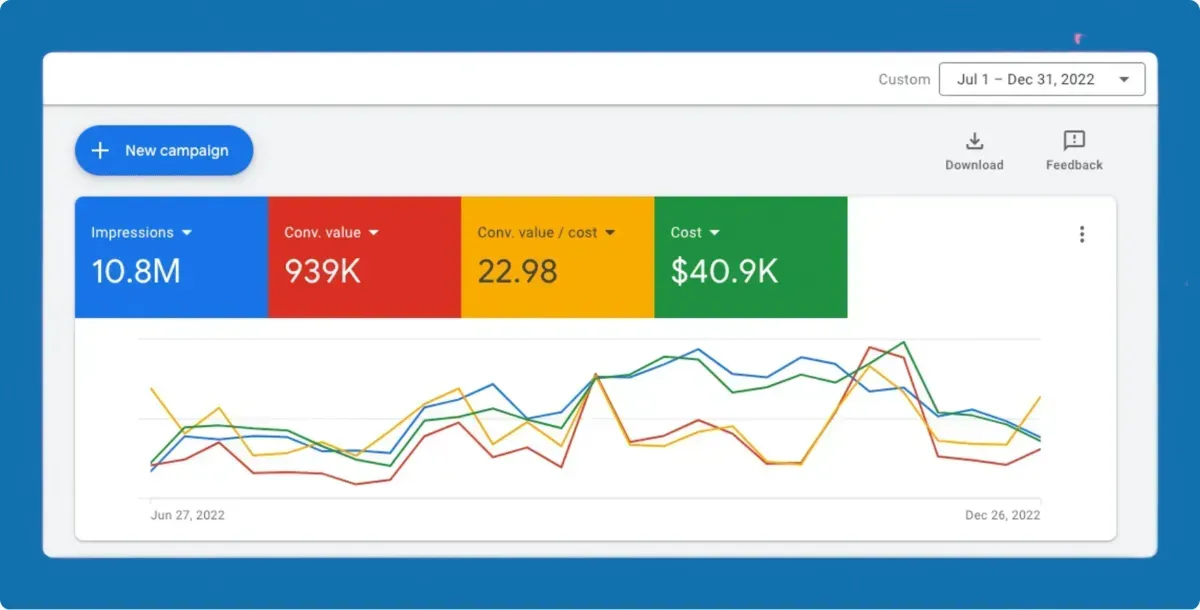Select the yellow Conv. value / cost card

tap(558, 257)
